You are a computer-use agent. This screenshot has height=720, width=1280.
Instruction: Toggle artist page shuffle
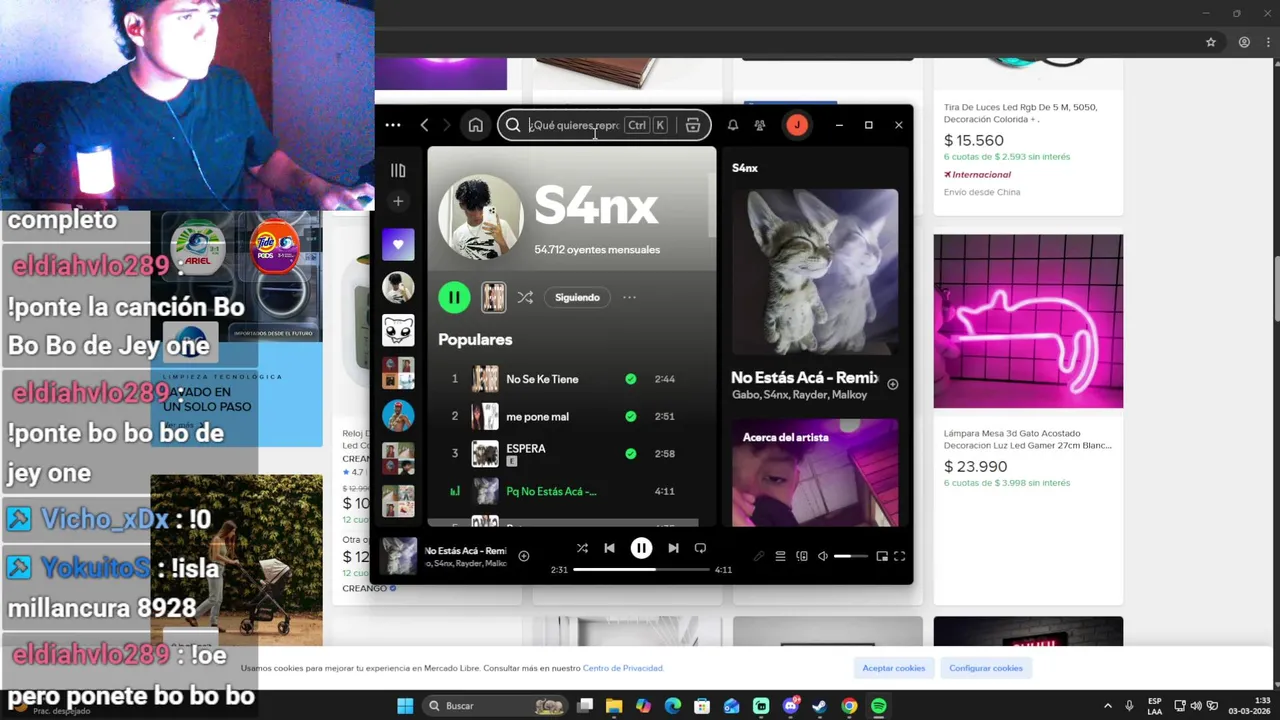point(525,297)
